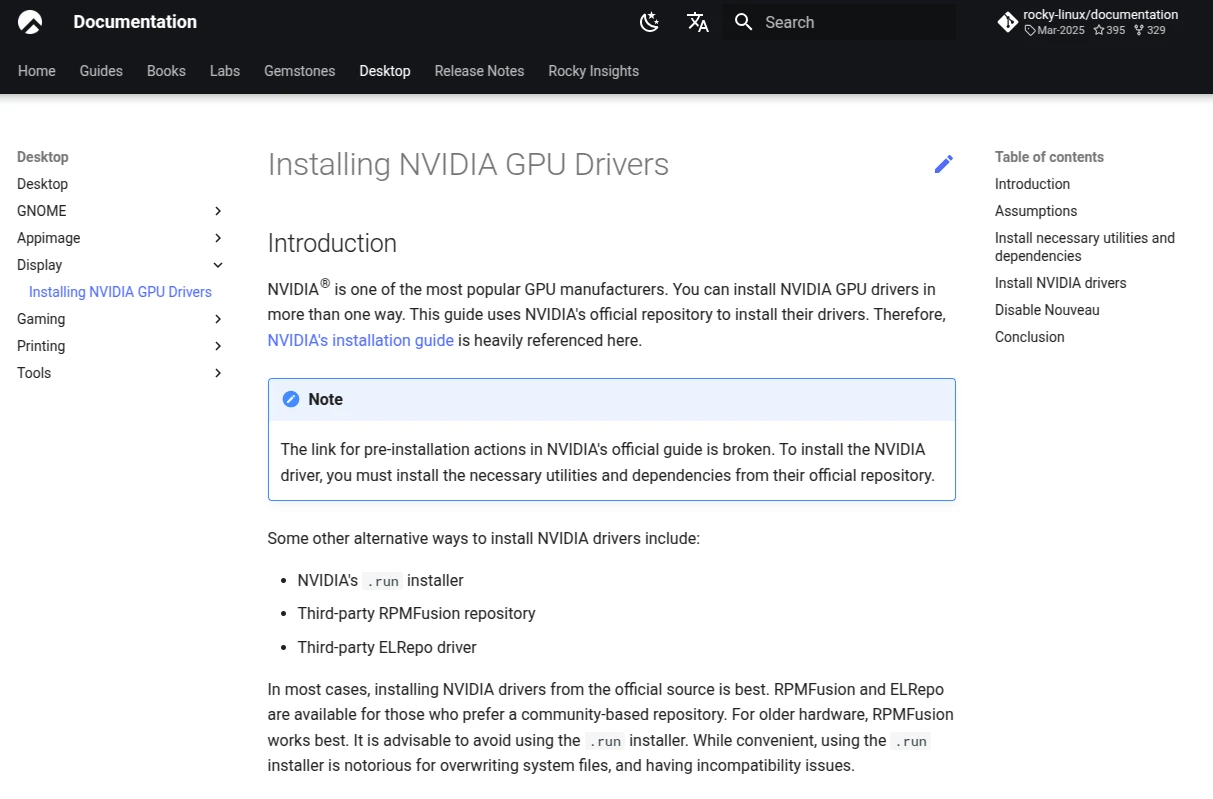Expand the Printing section chevron

218,346
